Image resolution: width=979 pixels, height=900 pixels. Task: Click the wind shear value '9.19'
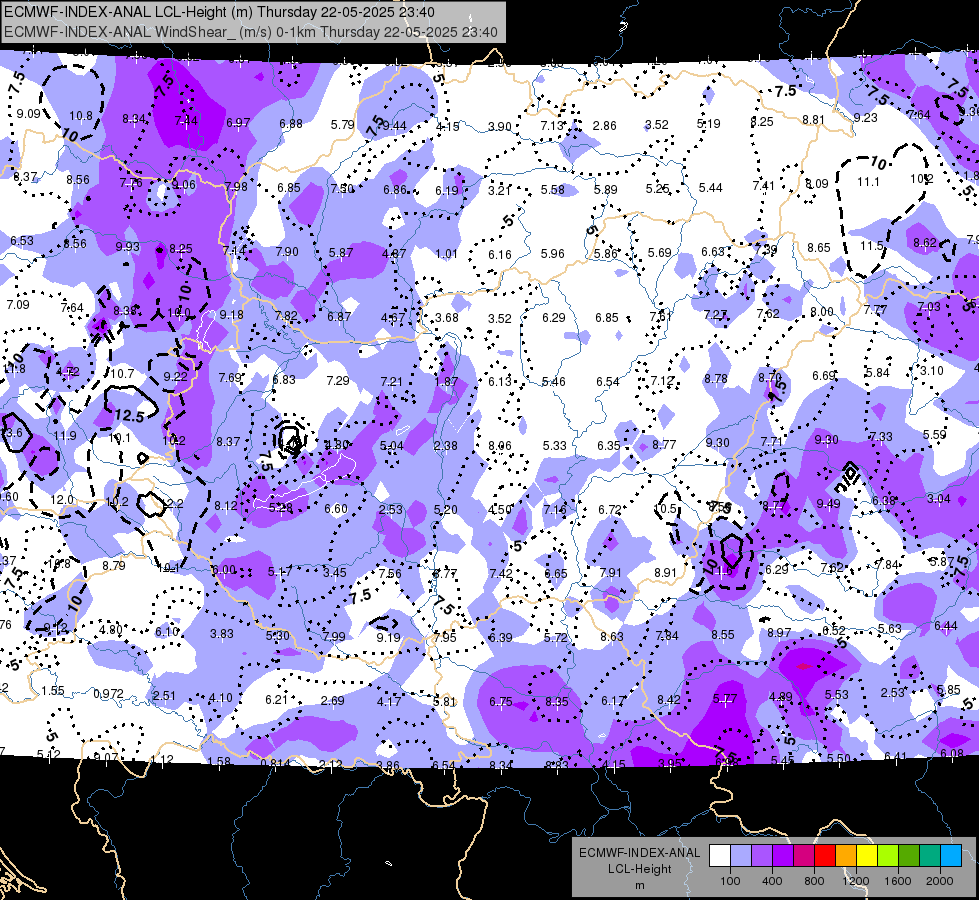(388, 637)
